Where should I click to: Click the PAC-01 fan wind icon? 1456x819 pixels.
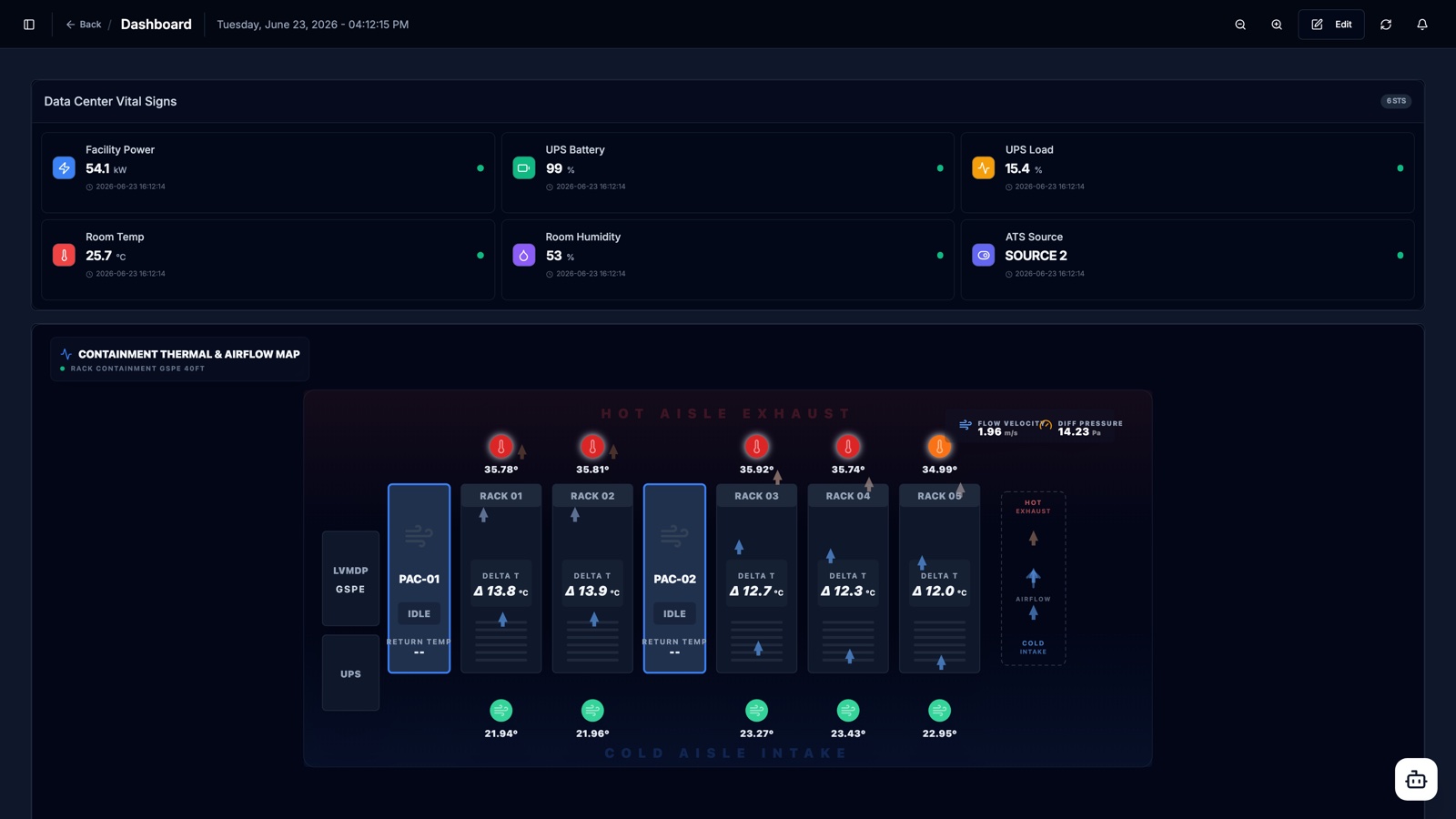point(420,536)
